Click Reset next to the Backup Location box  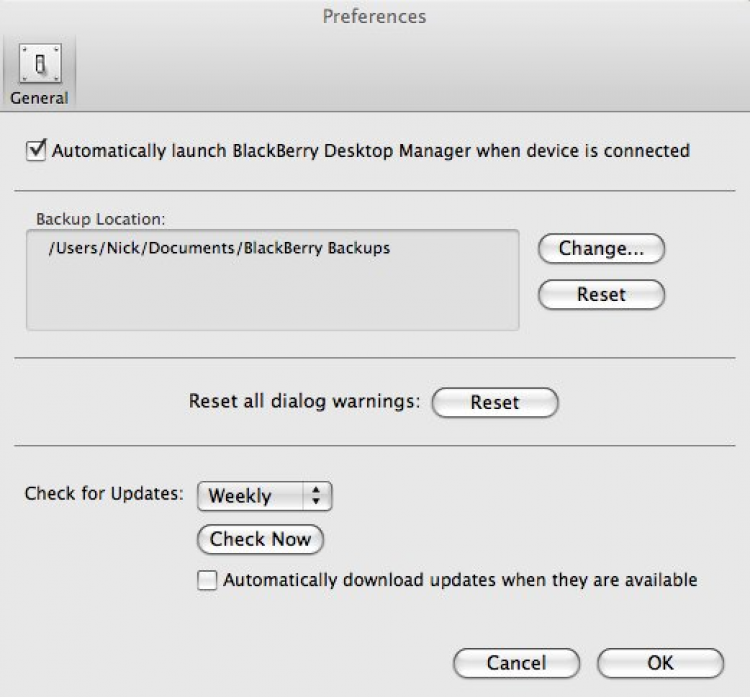(x=601, y=294)
